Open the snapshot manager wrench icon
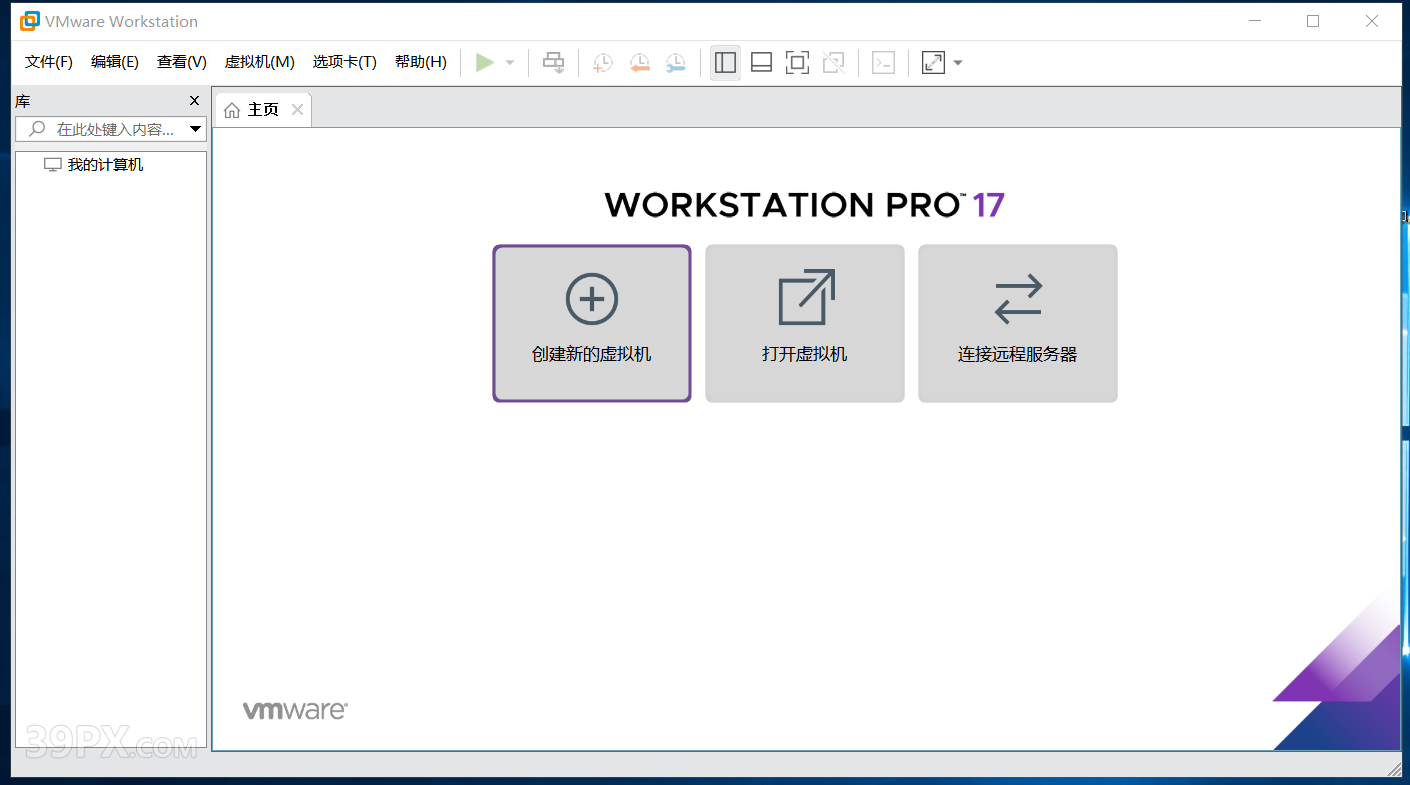 [676, 63]
